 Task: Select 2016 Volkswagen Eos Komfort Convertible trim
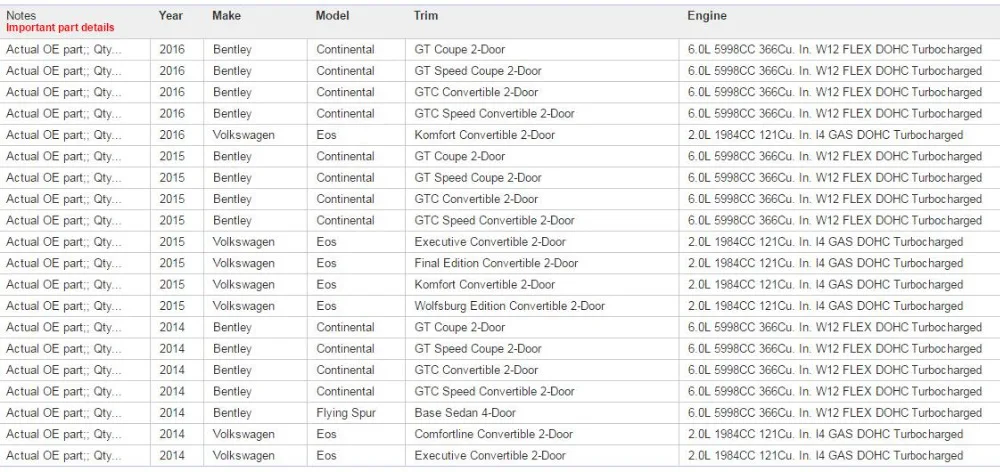[485, 135]
